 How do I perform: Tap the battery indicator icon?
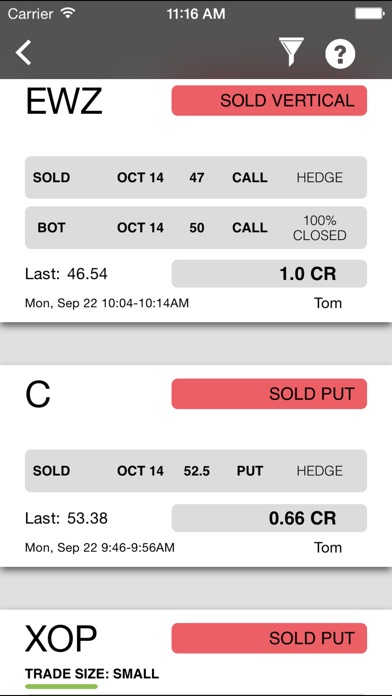coord(369,14)
